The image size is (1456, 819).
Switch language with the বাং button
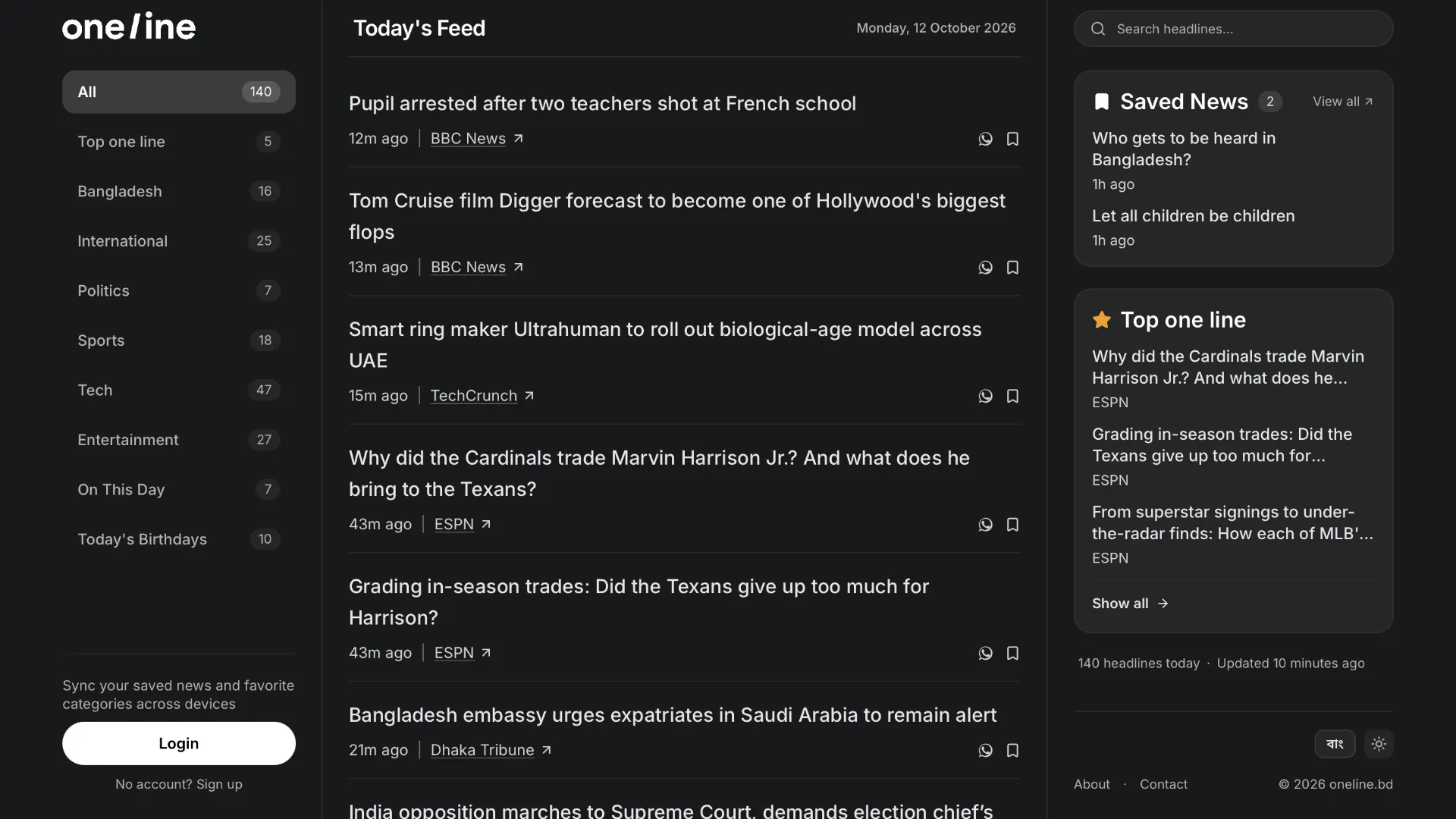click(1335, 744)
